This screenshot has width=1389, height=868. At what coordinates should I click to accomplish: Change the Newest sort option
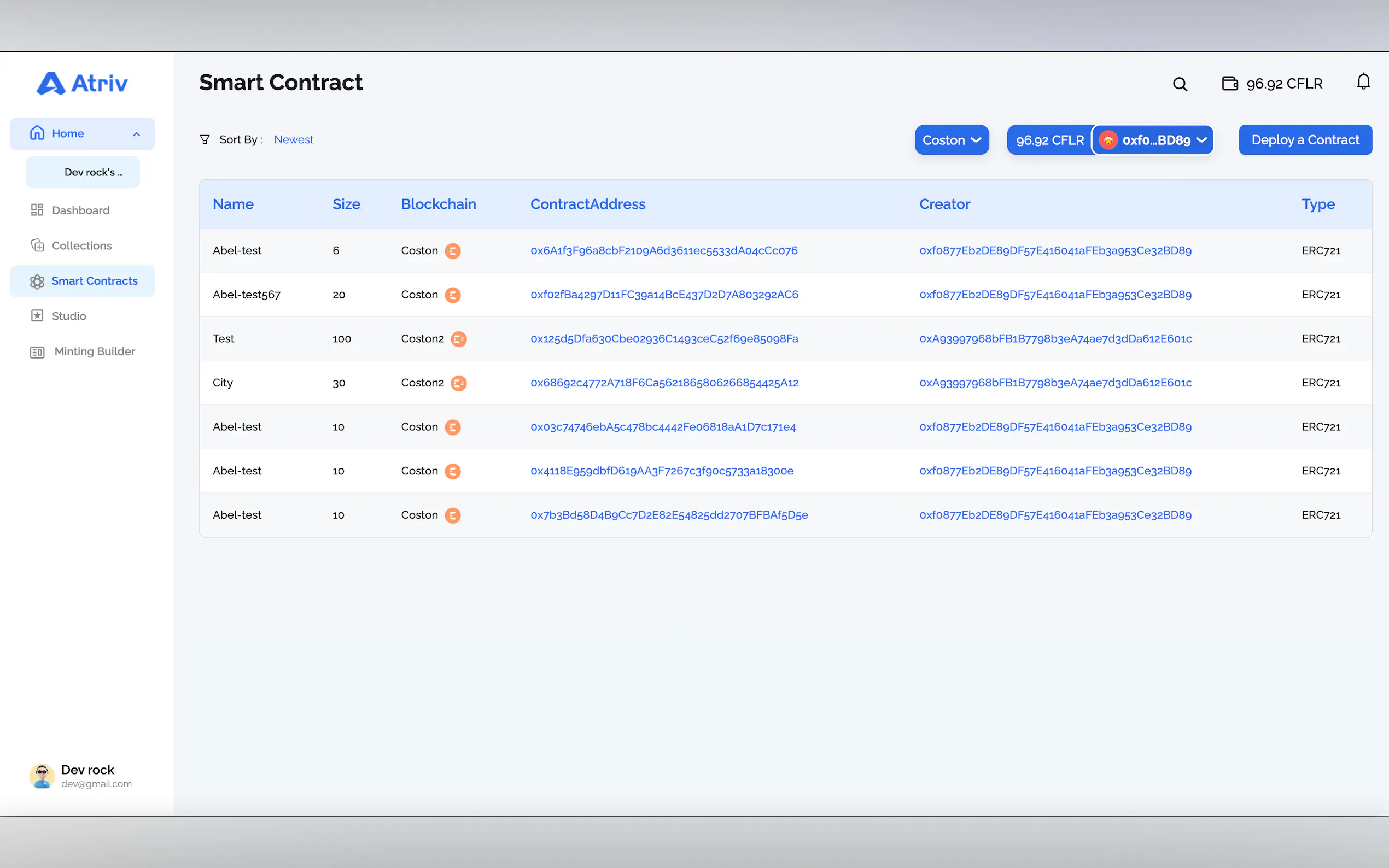coord(294,139)
